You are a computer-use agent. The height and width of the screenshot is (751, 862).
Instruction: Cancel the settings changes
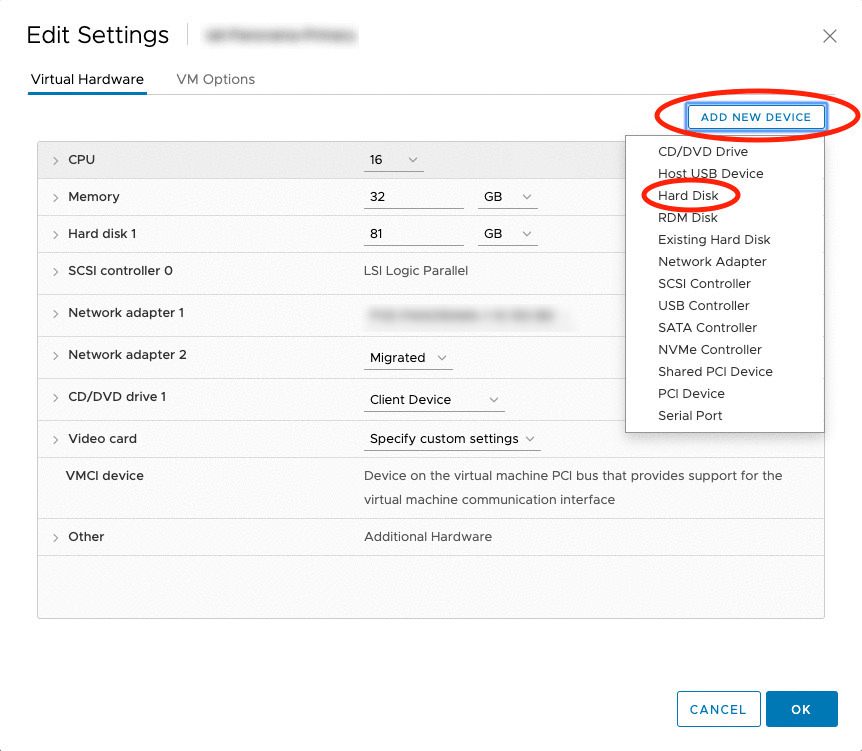[x=718, y=709]
